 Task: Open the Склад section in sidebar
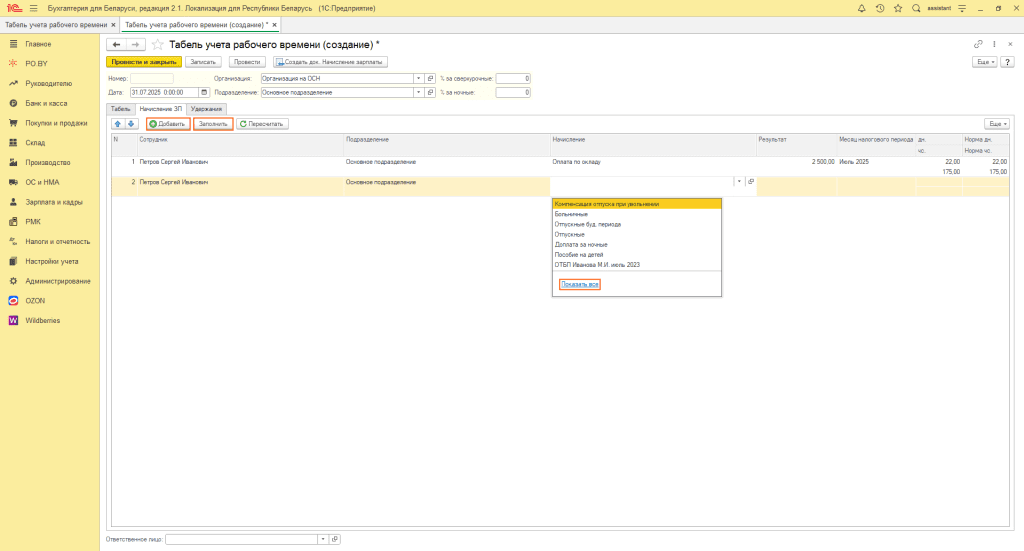point(35,143)
